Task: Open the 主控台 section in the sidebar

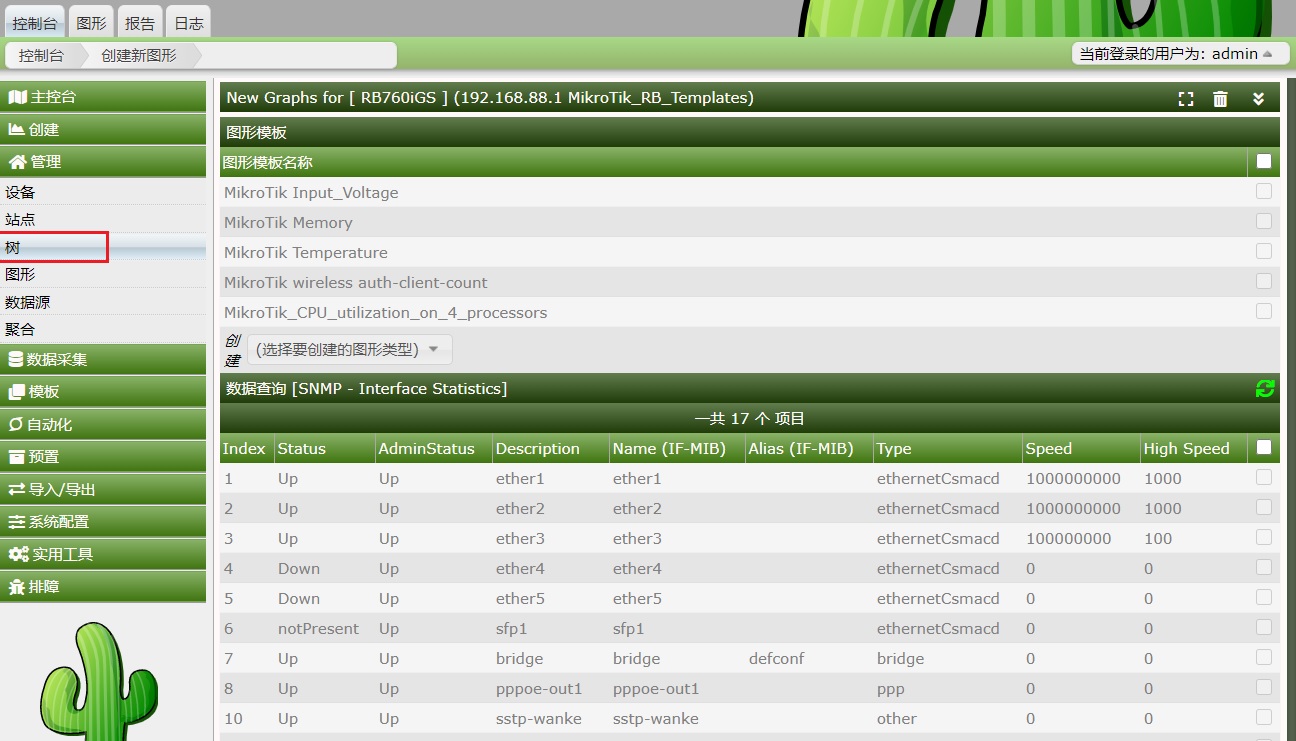Action: pyautogui.click(x=103, y=97)
